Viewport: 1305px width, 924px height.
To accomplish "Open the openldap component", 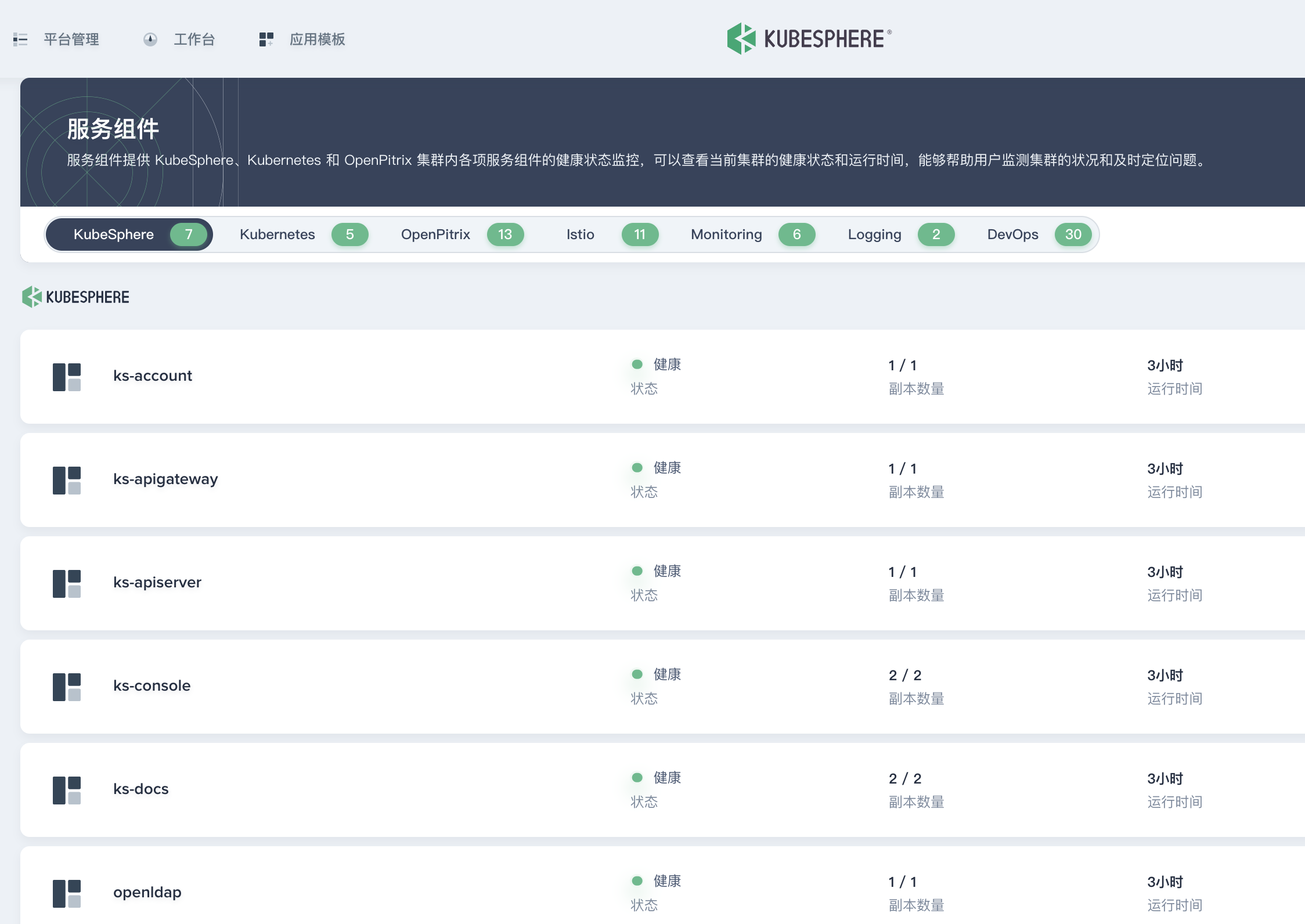I will tap(147, 893).
